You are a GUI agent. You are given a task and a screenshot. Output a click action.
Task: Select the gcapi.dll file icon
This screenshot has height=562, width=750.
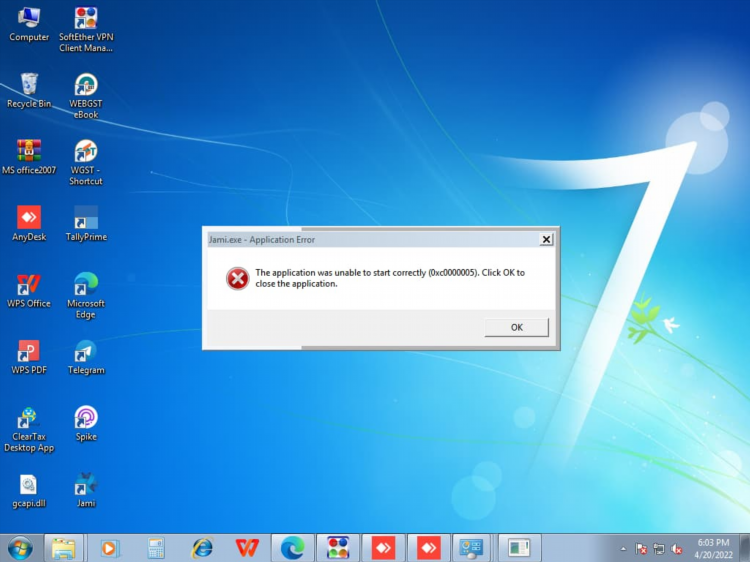point(29,491)
